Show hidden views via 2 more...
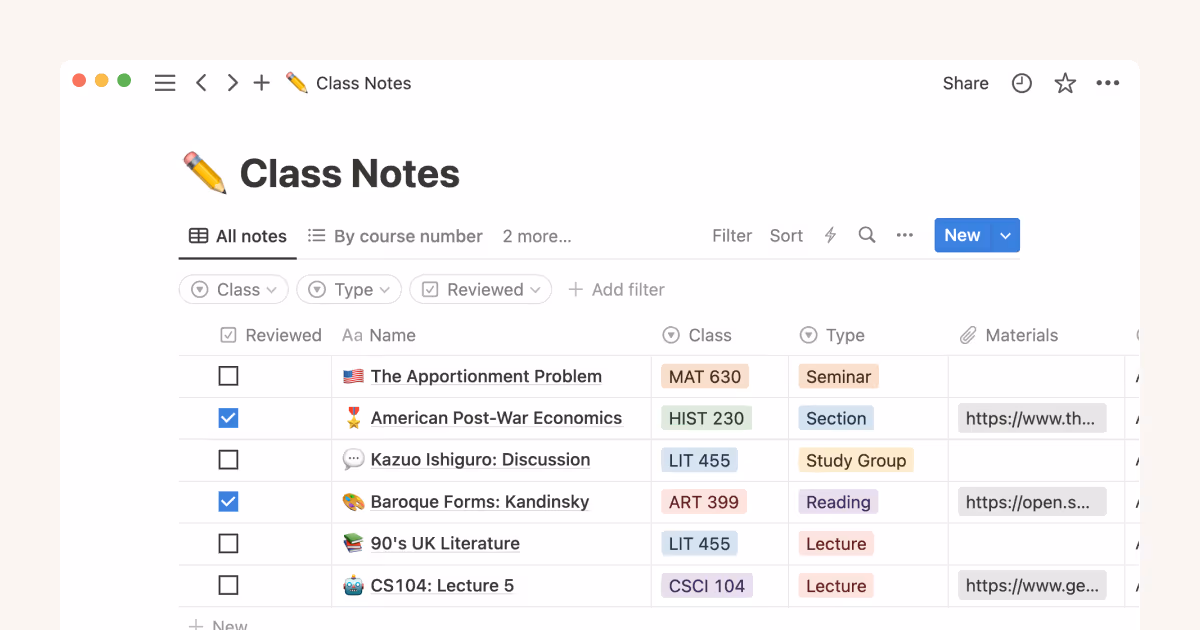The width and height of the screenshot is (1200, 630). pyautogui.click(x=536, y=236)
